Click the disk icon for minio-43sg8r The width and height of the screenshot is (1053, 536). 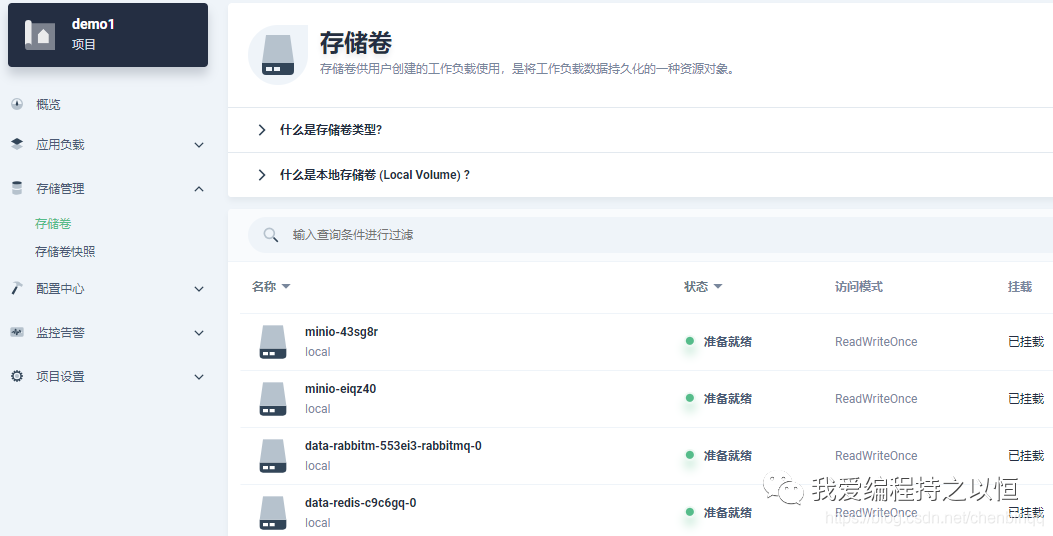(x=273, y=342)
